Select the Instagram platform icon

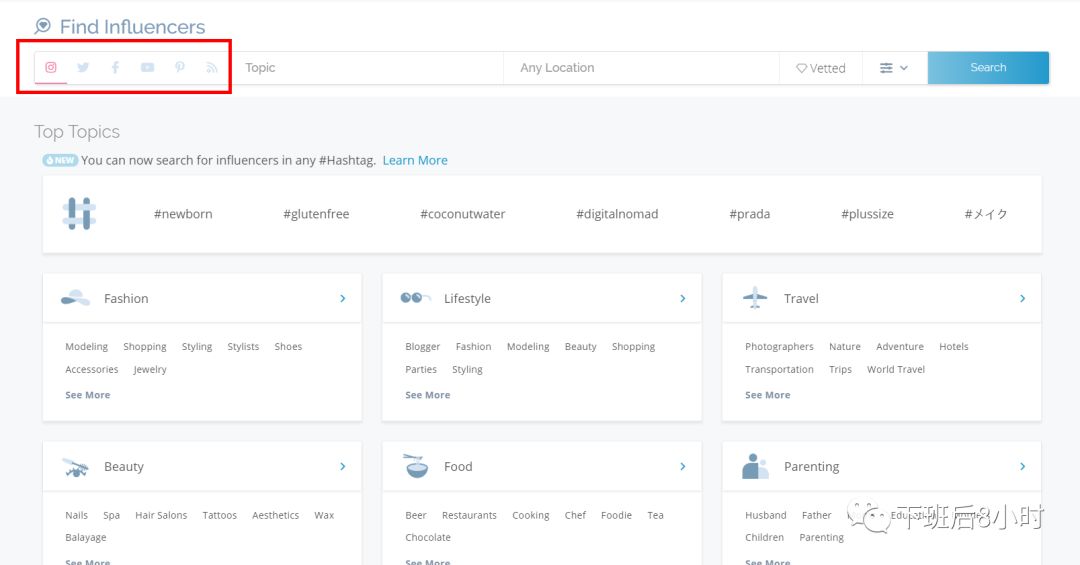[51, 68]
